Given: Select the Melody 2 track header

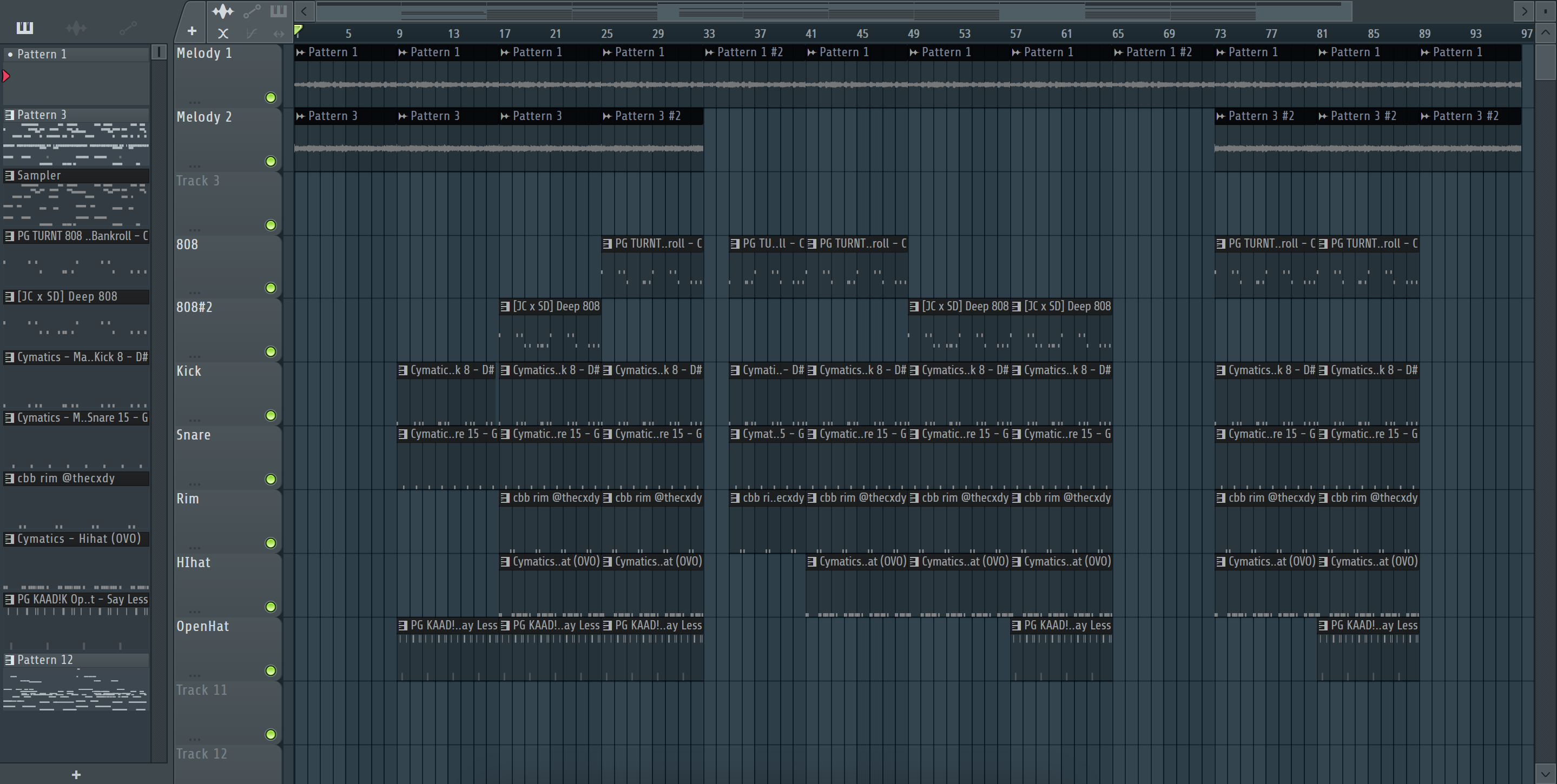Looking at the screenshot, I should click(x=227, y=140).
